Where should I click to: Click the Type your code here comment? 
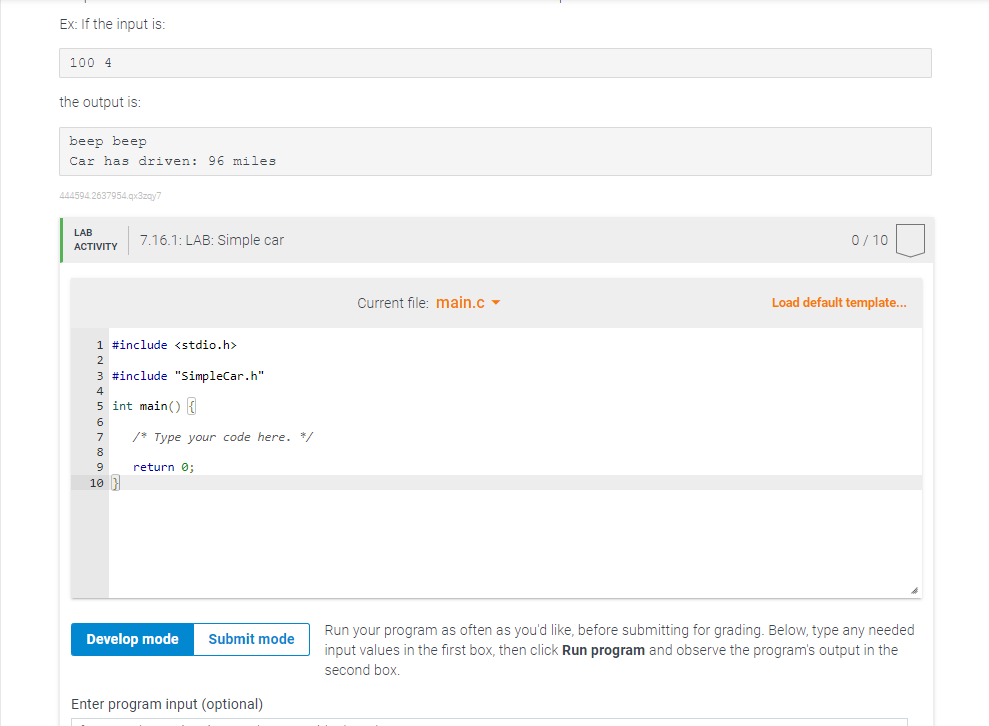[x=223, y=437]
